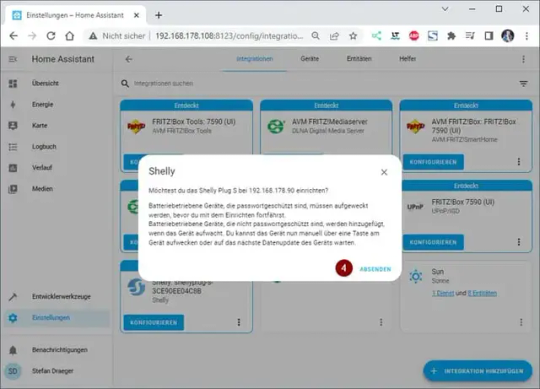Open the Chrome three-dot menu
The height and width of the screenshot is (389, 540).
coord(527,36)
